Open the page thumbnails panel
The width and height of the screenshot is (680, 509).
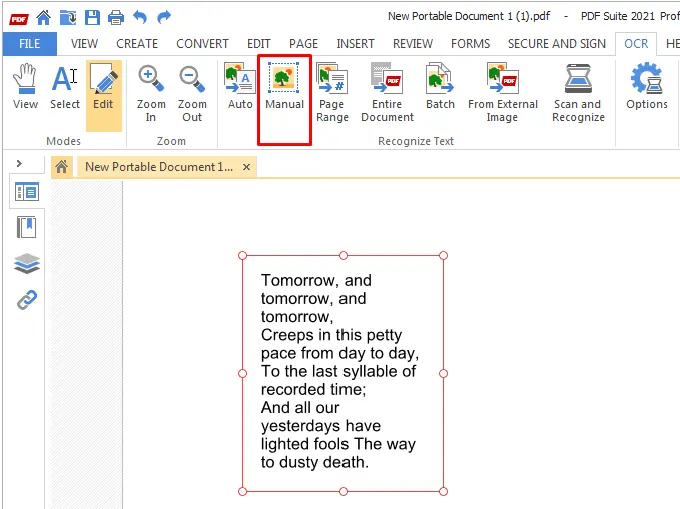click(x=27, y=192)
